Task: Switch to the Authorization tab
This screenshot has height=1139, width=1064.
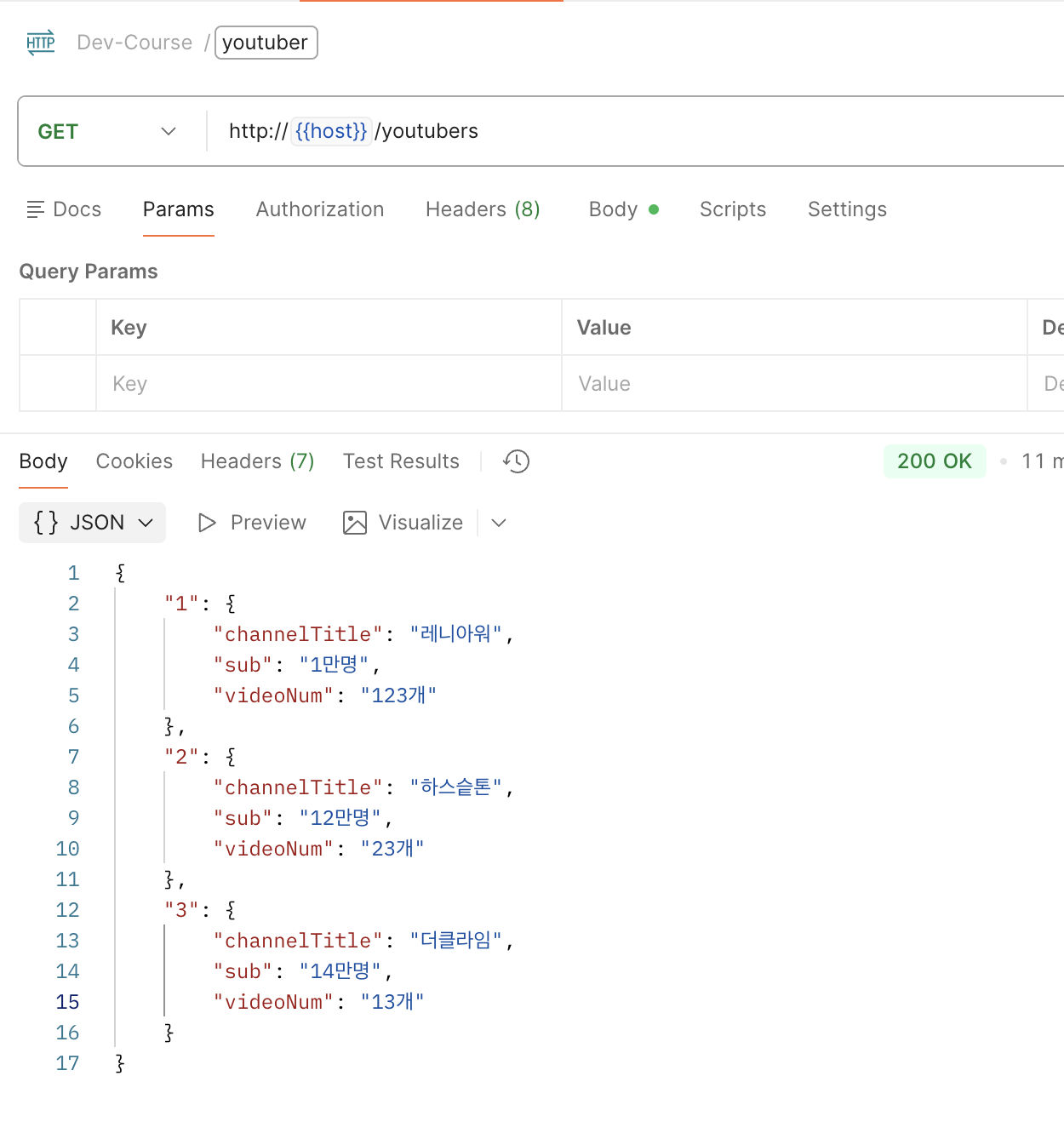Action: point(320,209)
